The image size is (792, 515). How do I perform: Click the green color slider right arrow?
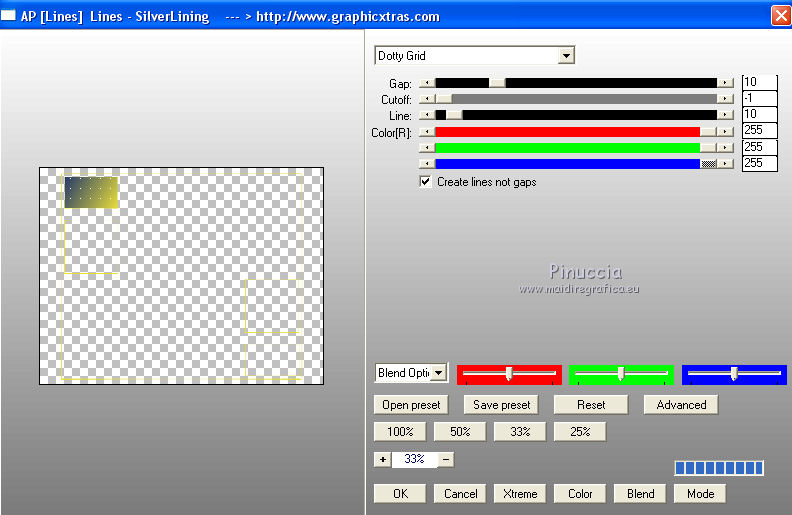[x=725, y=148]
